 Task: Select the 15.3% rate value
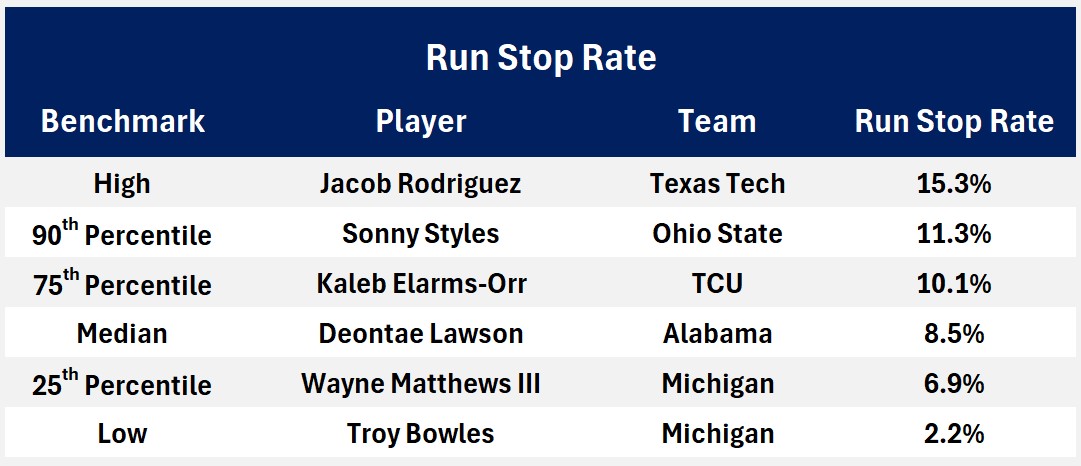click(x=954, y=184)
